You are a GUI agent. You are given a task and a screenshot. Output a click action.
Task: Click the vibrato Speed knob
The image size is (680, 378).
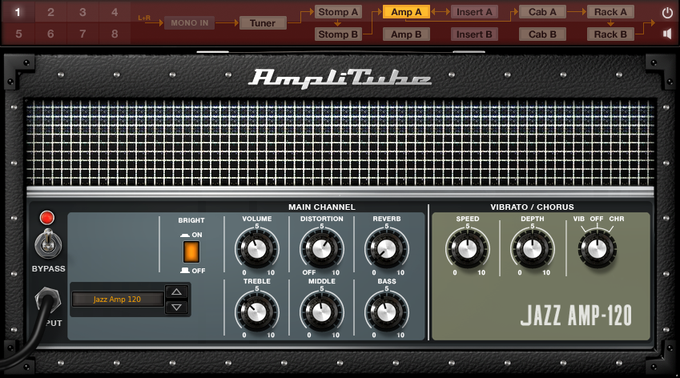tap(467, 249)
